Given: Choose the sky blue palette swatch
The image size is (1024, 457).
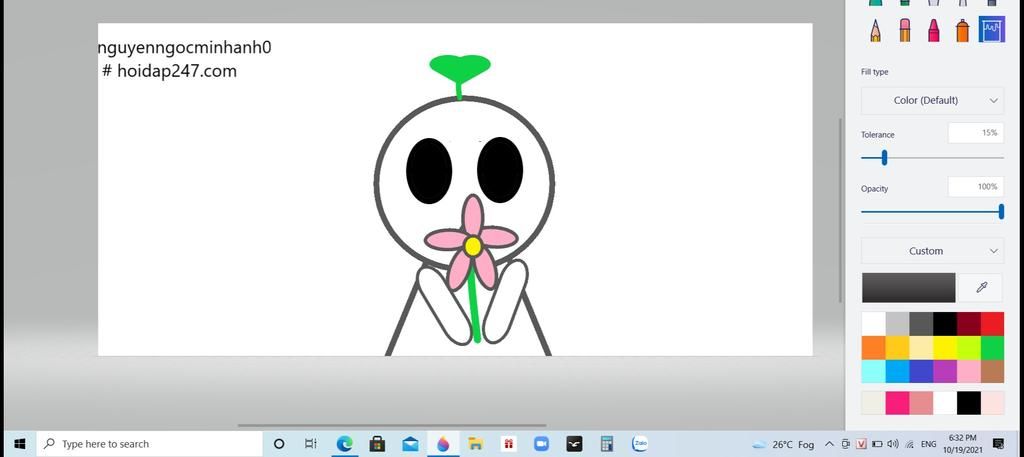Looking at the screenshot, I should point(897,371).
